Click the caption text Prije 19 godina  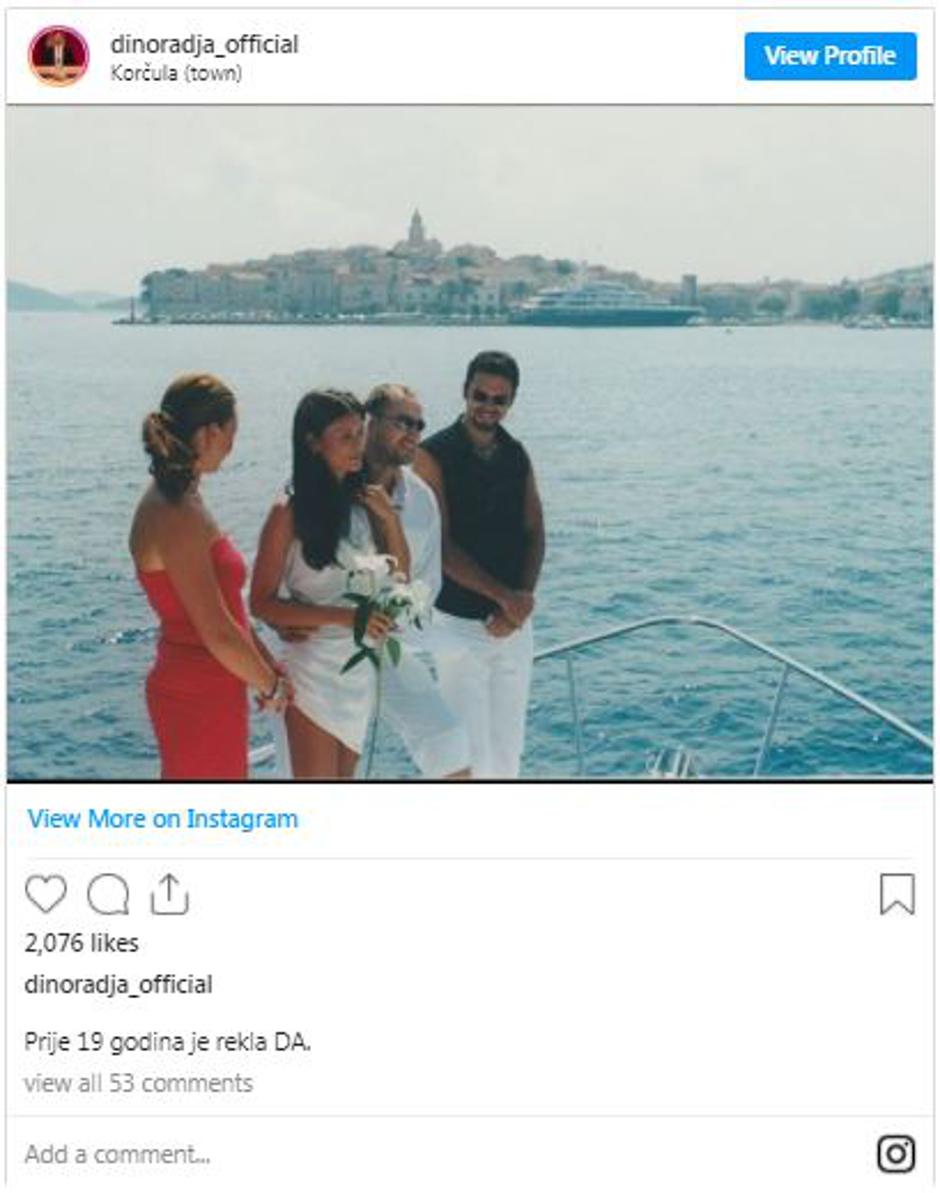[x=168, y=1041]
